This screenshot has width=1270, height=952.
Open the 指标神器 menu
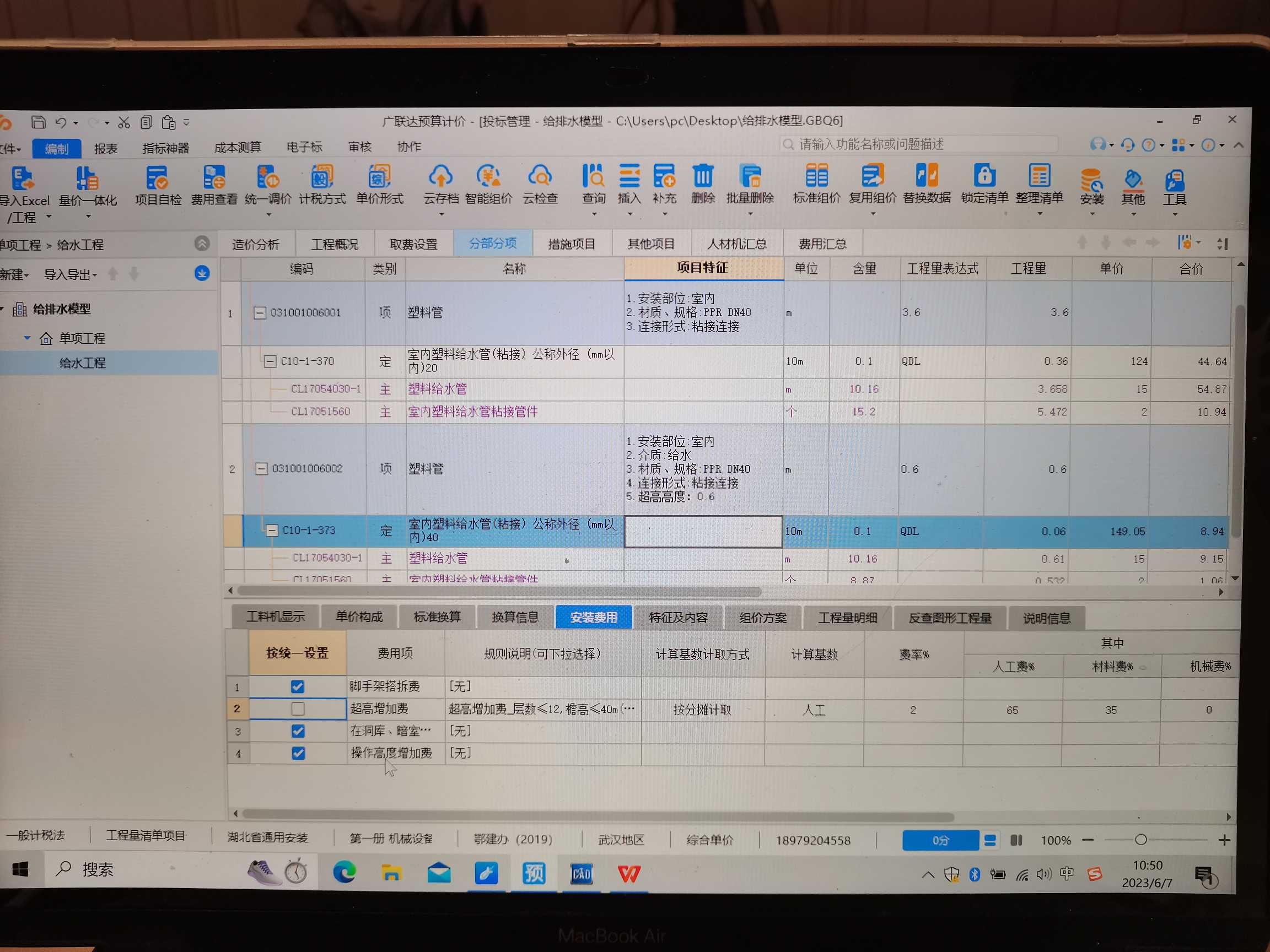(x=166, y=148)
